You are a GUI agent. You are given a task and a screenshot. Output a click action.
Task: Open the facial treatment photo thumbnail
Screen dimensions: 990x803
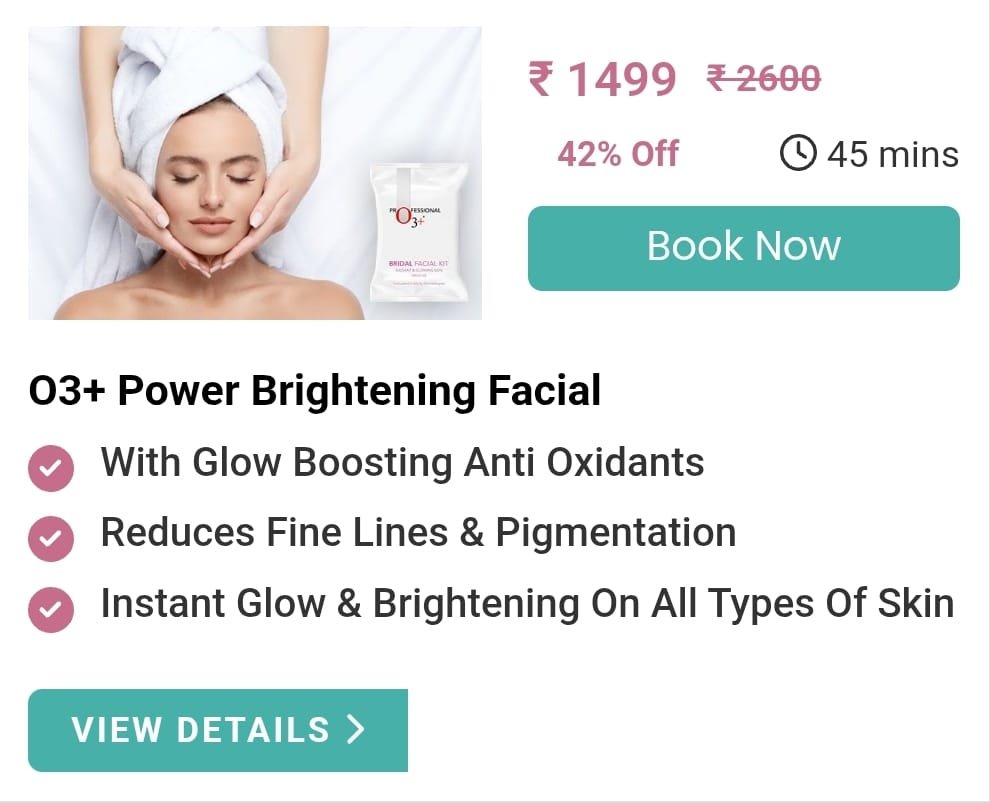255,173
